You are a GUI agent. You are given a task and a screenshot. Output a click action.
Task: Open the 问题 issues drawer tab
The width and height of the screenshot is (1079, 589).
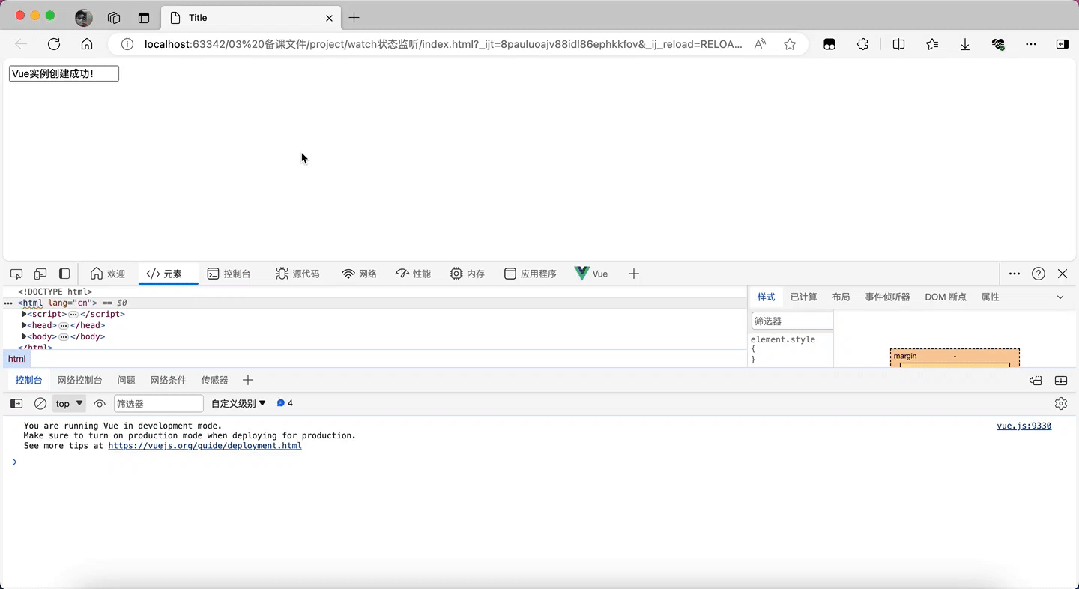[x=127, y=380]
